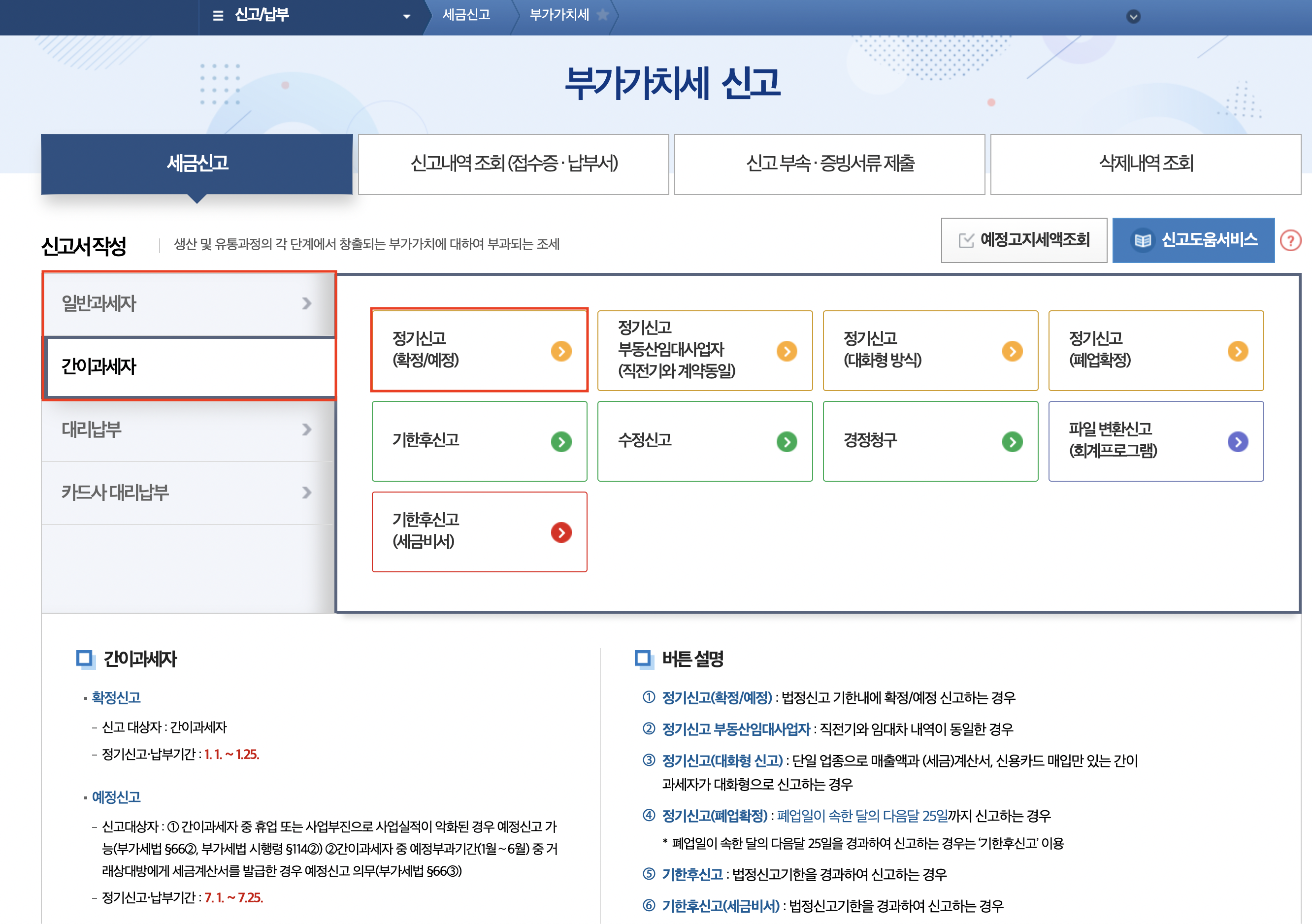Open the 신고/납부 dropdown arrow
The height and width of the screenshot is (924, 1312).
point(406,16)
